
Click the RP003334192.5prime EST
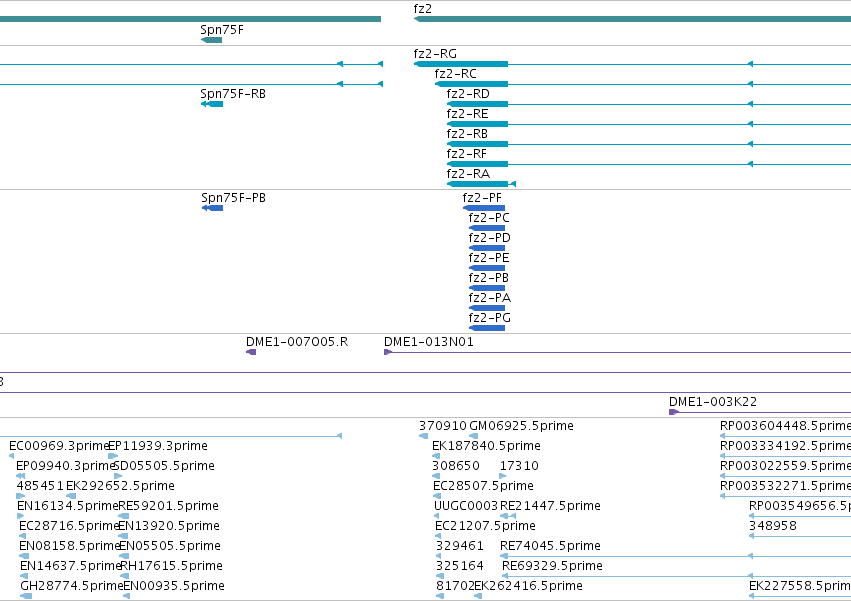pos(785,457)
